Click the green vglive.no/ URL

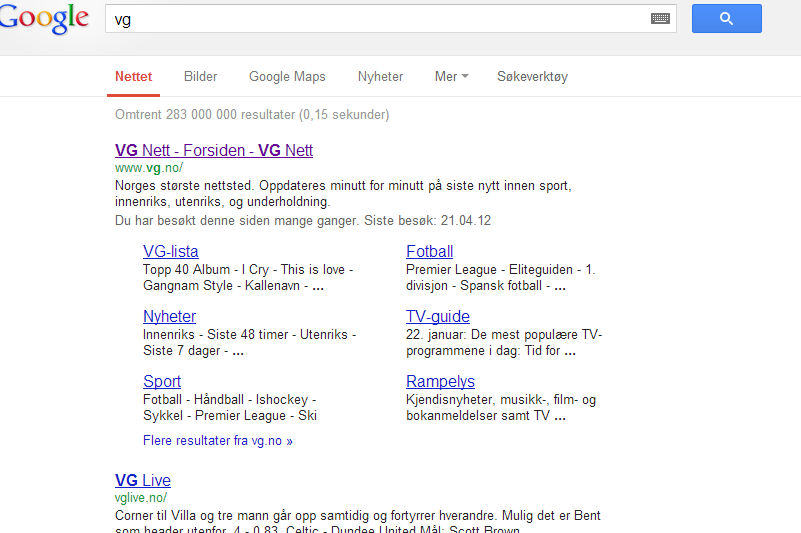140,497
